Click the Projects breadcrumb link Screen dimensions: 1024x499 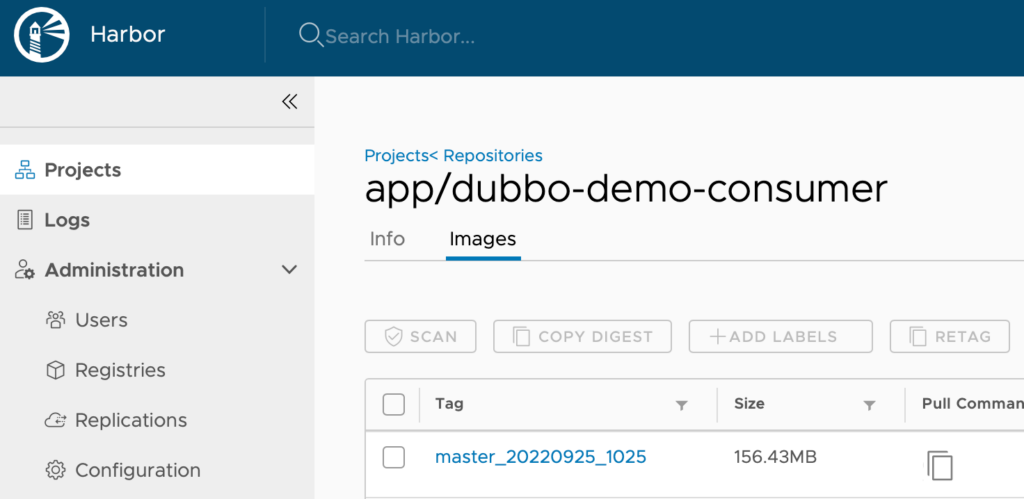click(x=396, y=155)
